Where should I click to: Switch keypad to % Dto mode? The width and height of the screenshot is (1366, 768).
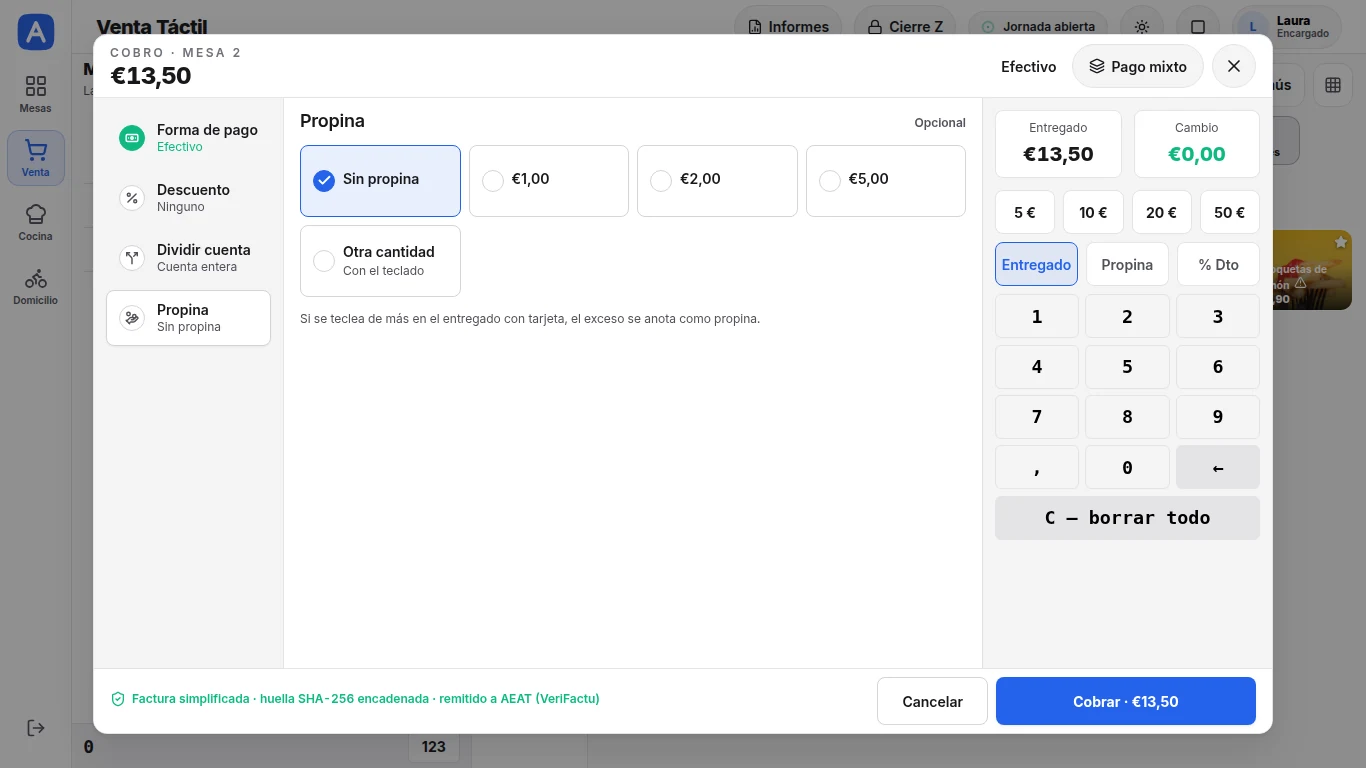click(1218, 264)
